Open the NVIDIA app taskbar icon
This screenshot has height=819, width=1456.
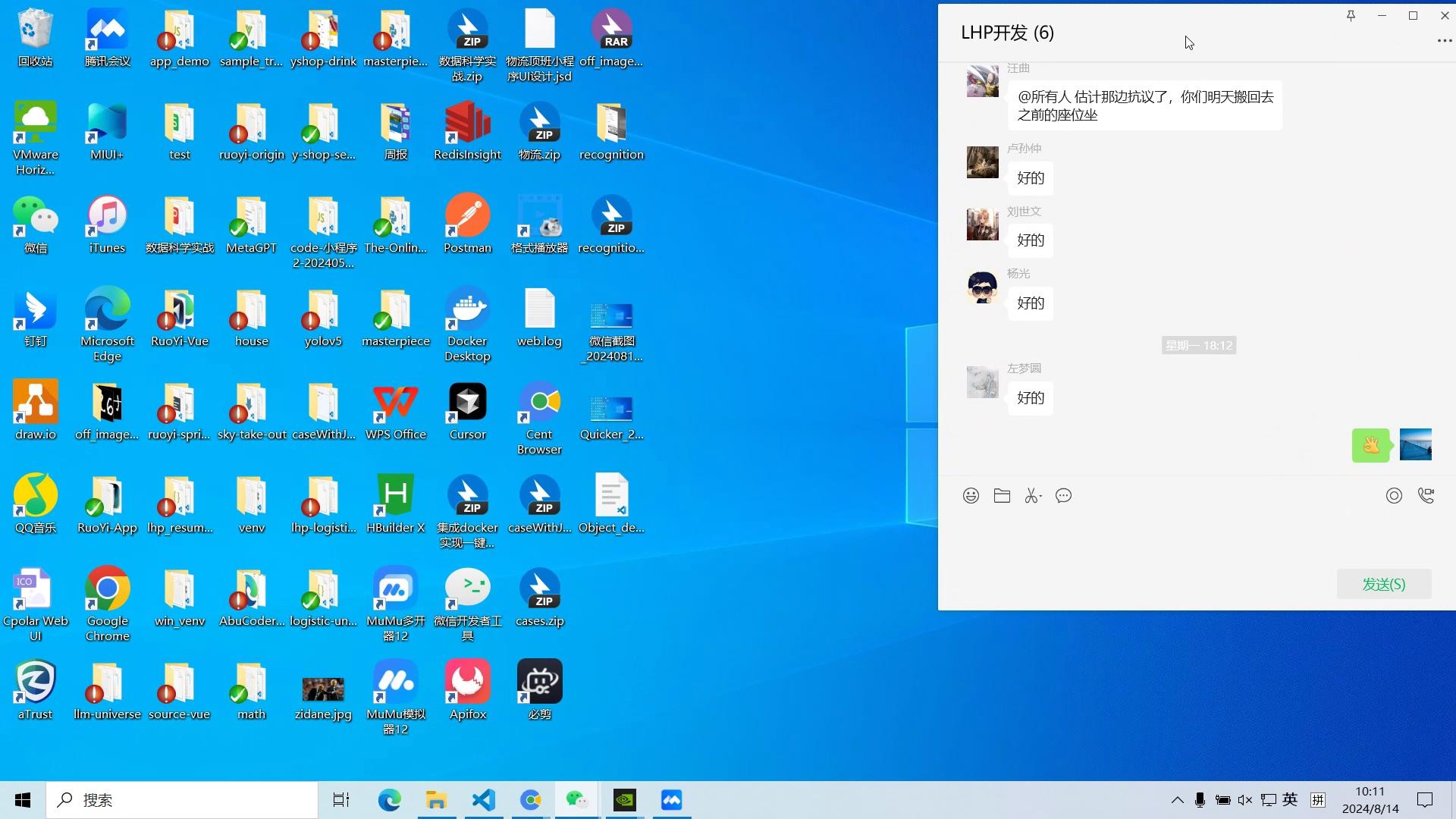point(625,800)
